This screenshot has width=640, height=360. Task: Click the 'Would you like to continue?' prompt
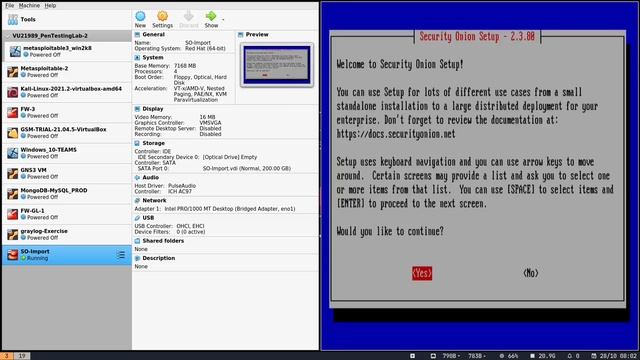[390, 231]
